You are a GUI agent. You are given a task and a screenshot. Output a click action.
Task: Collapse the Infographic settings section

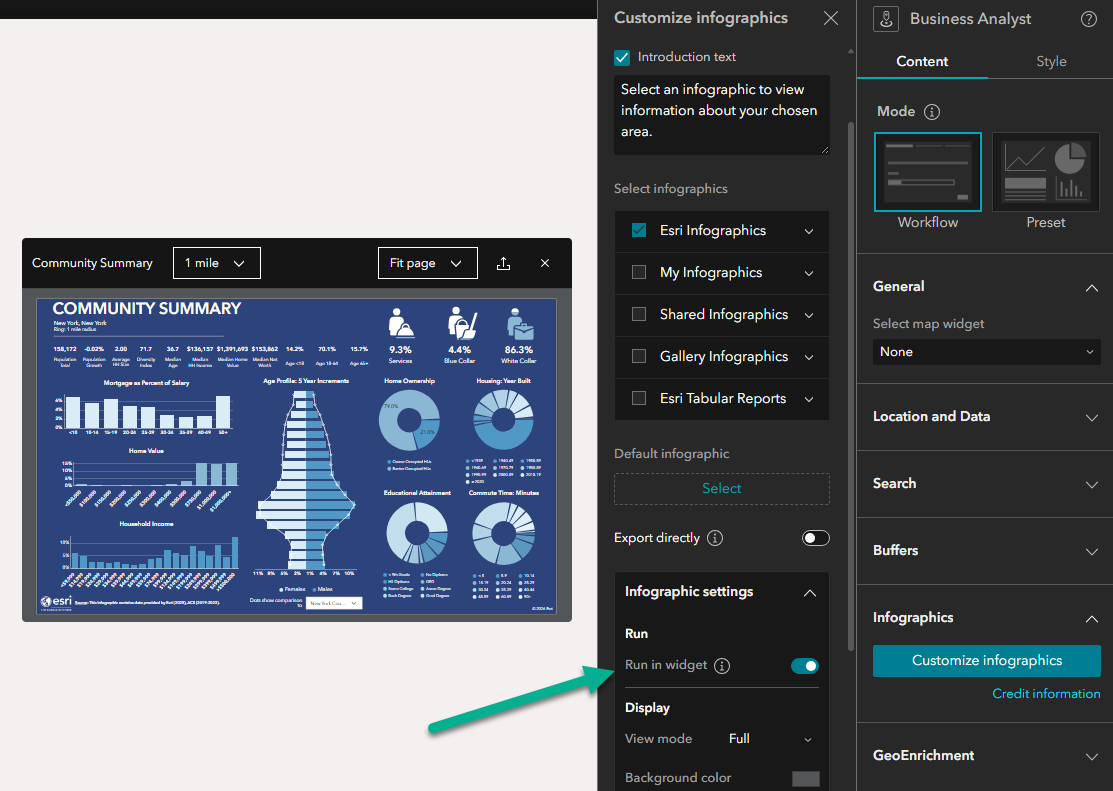coord(810,593)
